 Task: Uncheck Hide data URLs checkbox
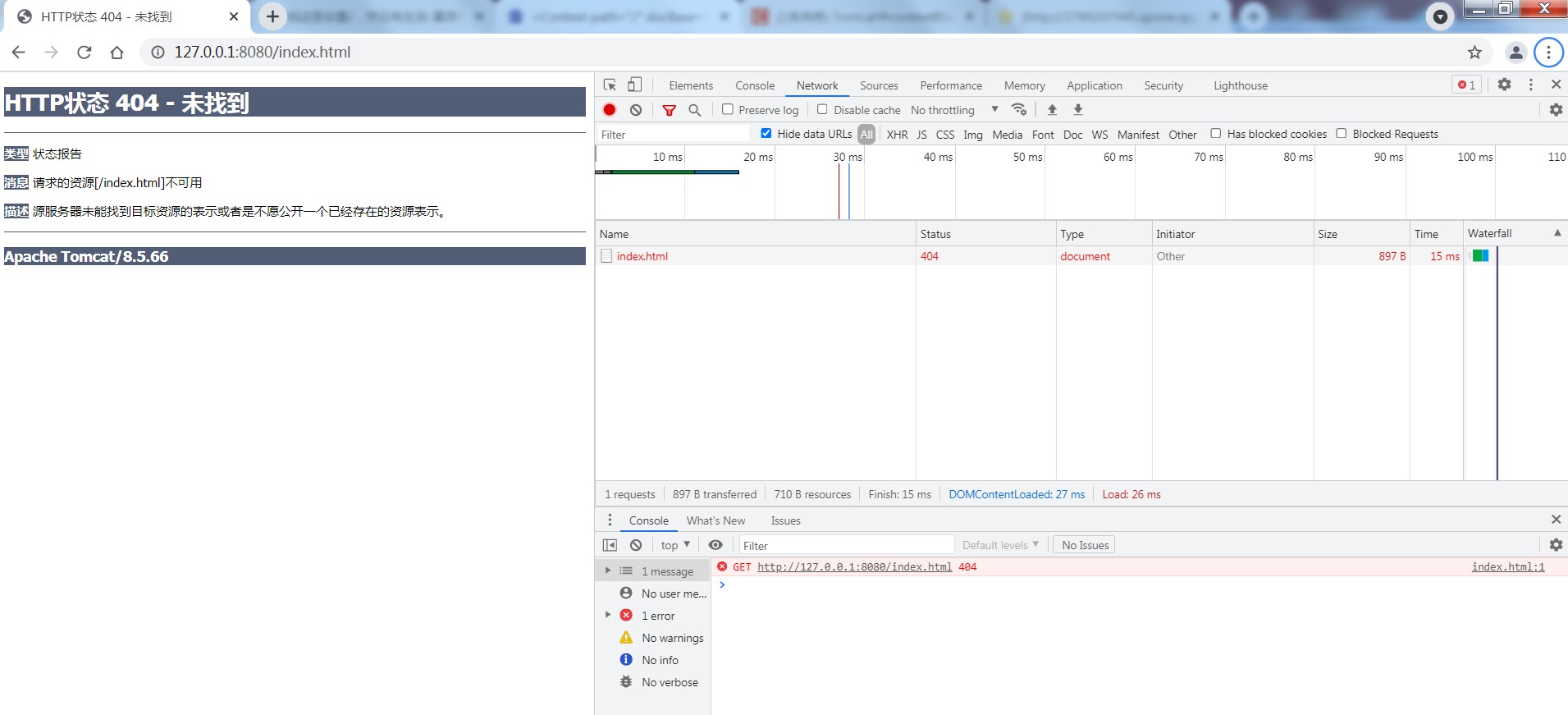(766, 133)
